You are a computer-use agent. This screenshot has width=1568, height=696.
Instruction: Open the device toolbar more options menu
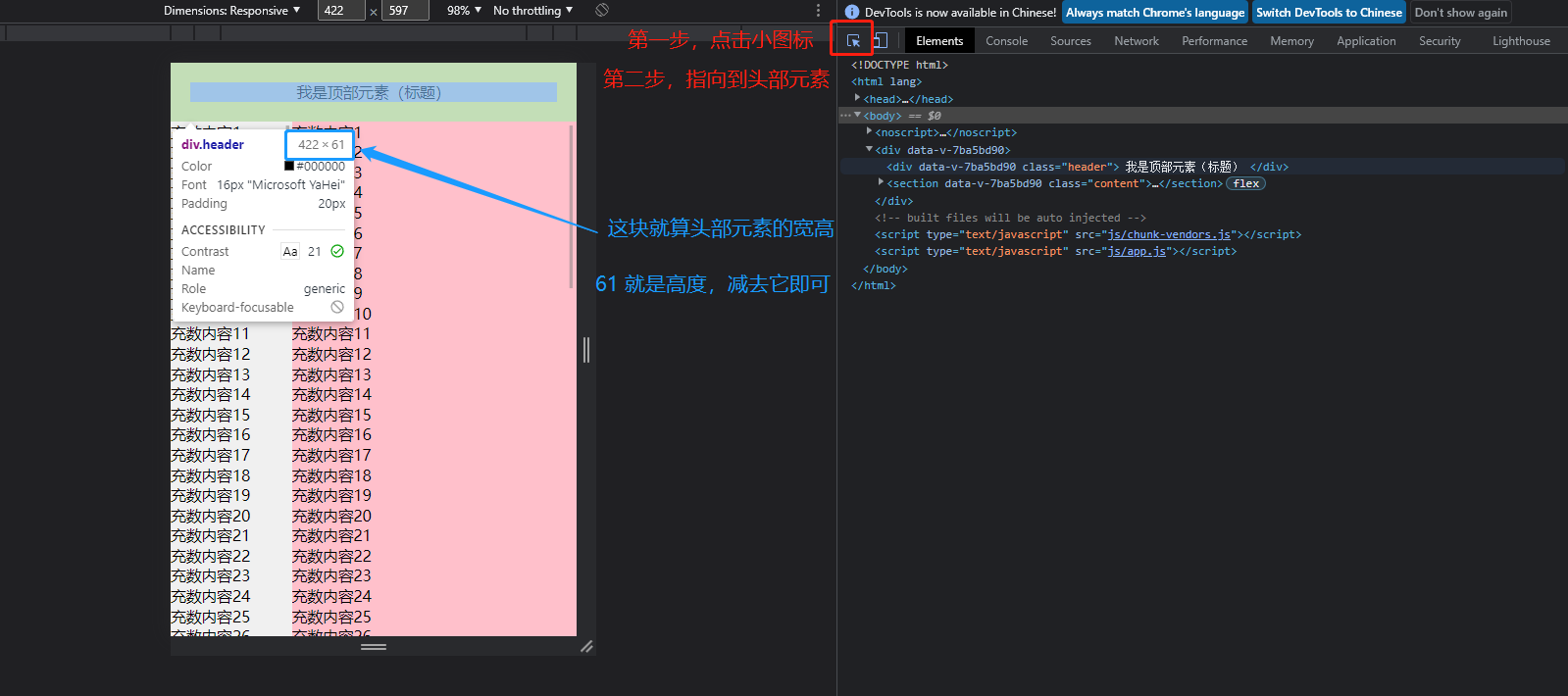pyautogui.click(x=818, y=10)
